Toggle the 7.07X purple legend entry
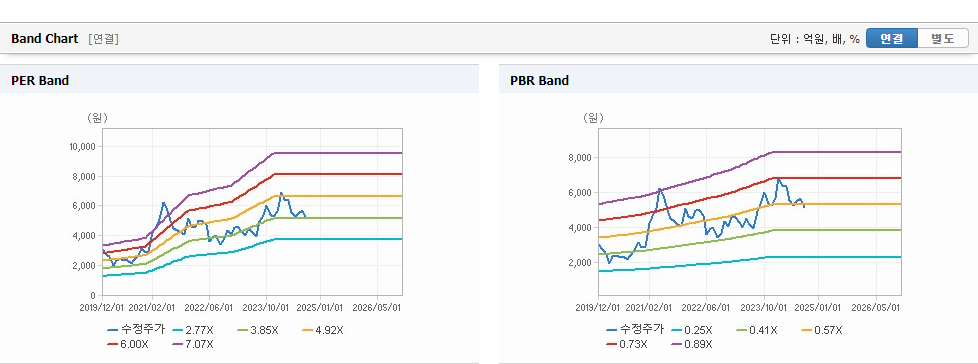Screen dimensions: 978x364 [193, 344]
